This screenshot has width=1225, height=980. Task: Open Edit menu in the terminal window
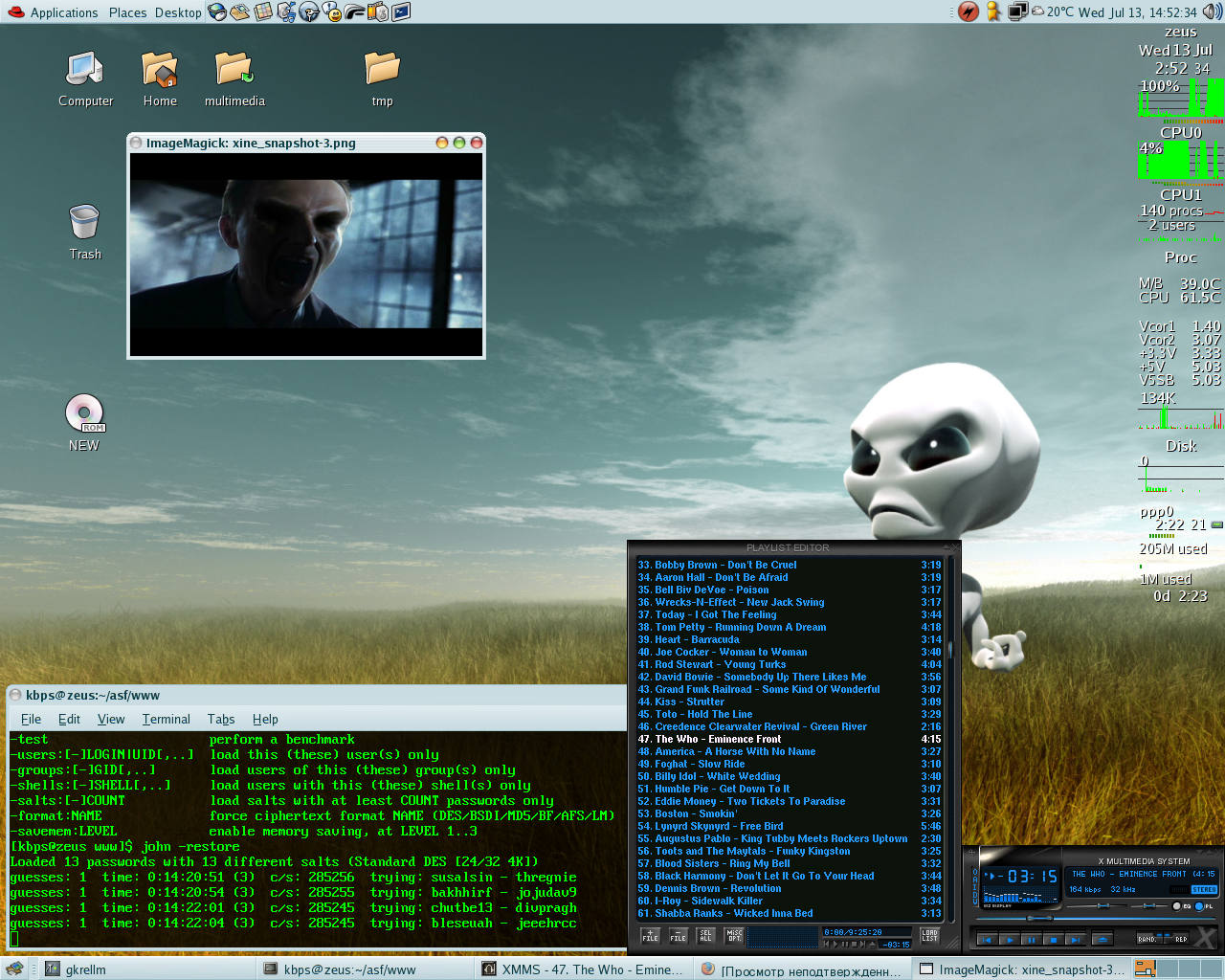tap(69, 719)
